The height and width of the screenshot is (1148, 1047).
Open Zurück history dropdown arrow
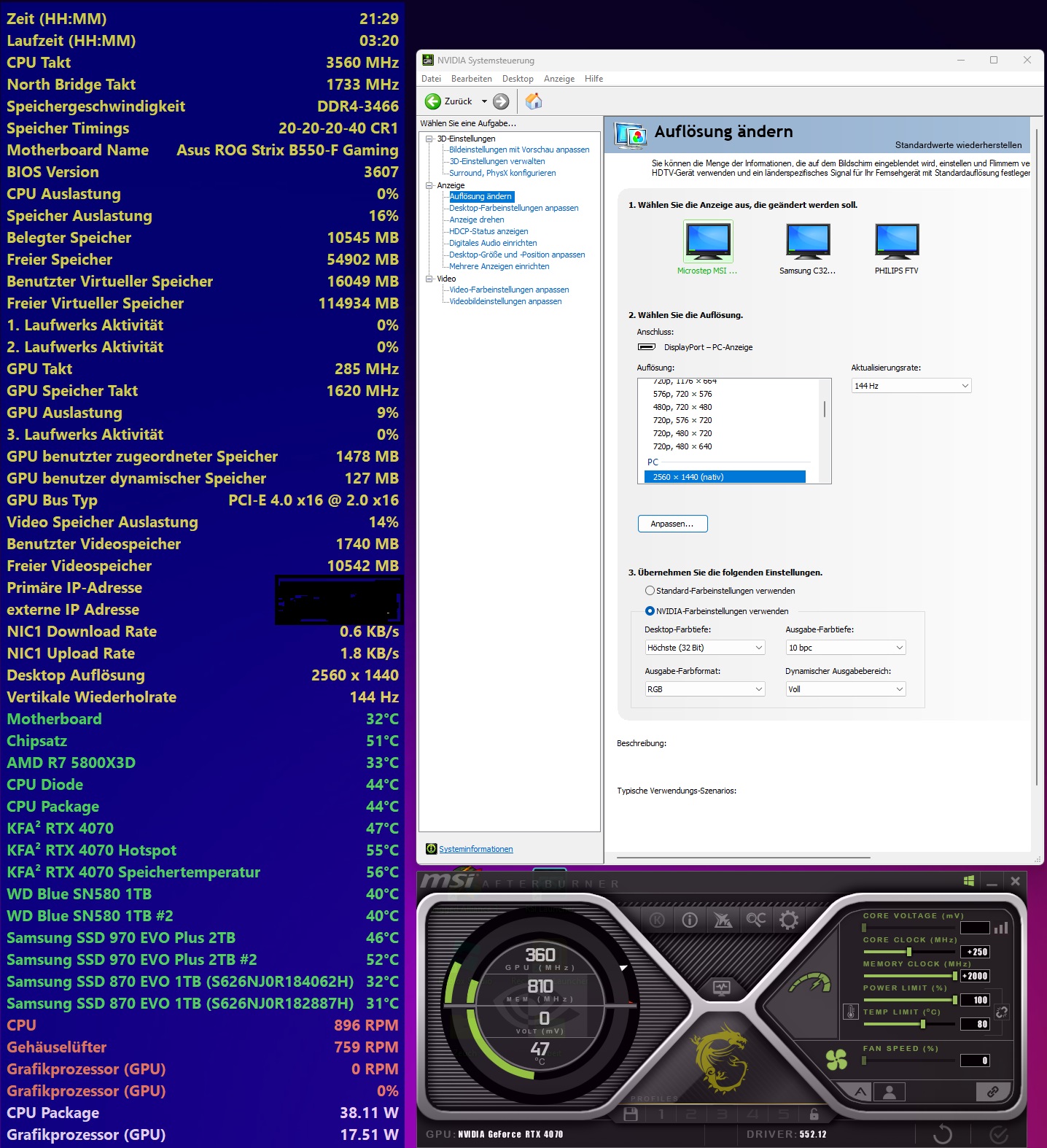(x=484, y=101)
